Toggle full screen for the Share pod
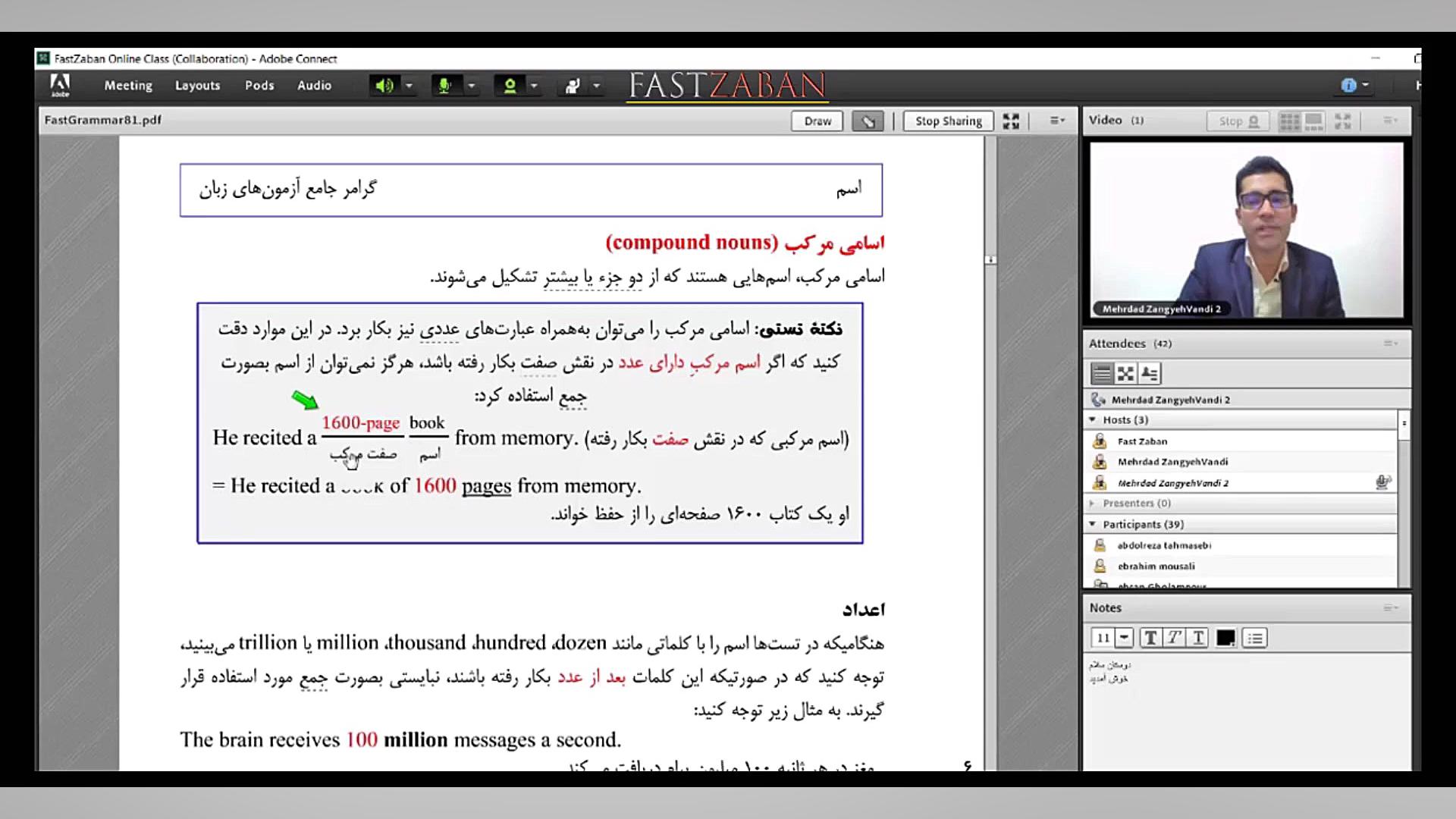The image size is (1456, 819). (1011, 121)
